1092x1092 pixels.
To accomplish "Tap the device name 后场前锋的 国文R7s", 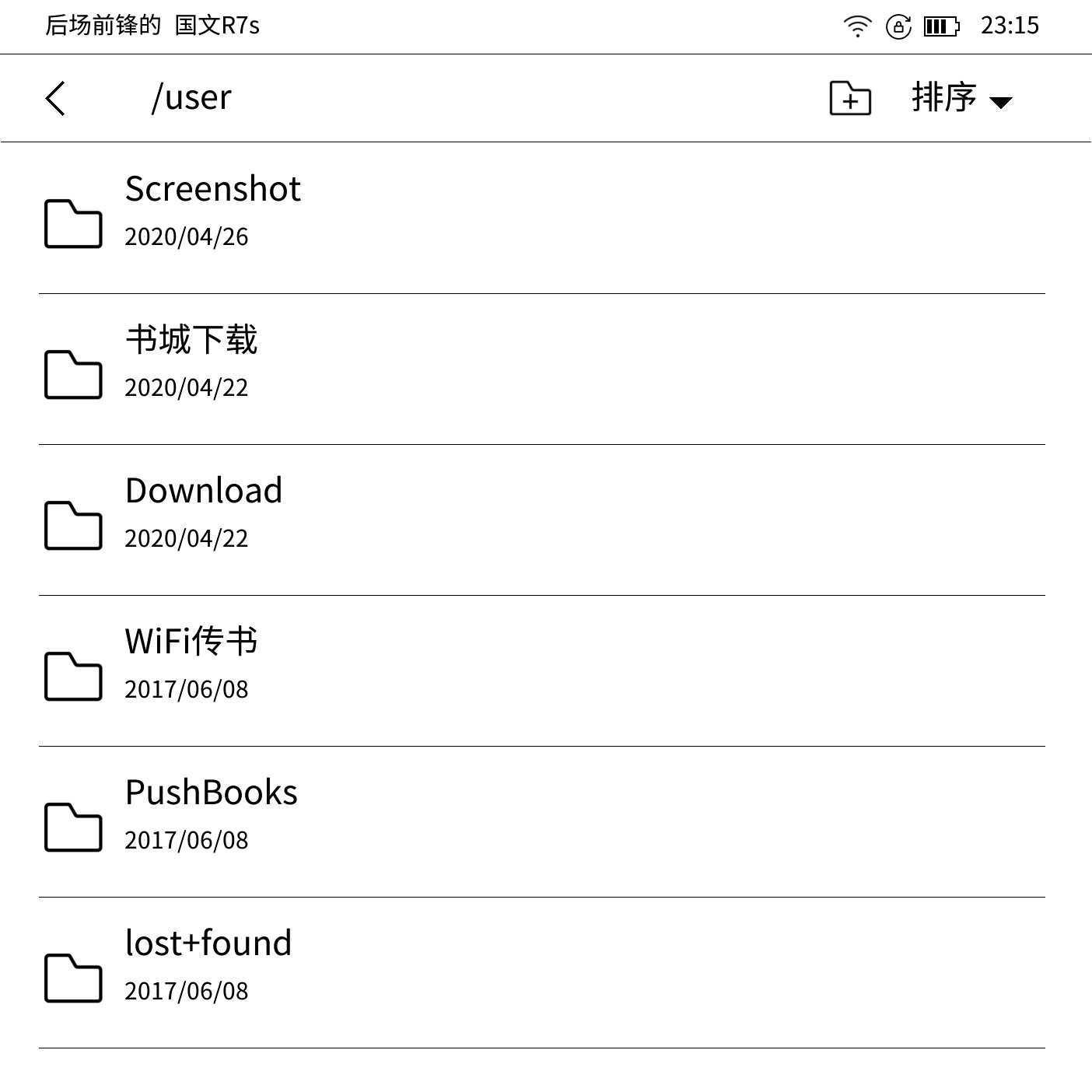I will click(x=152, y=26).
